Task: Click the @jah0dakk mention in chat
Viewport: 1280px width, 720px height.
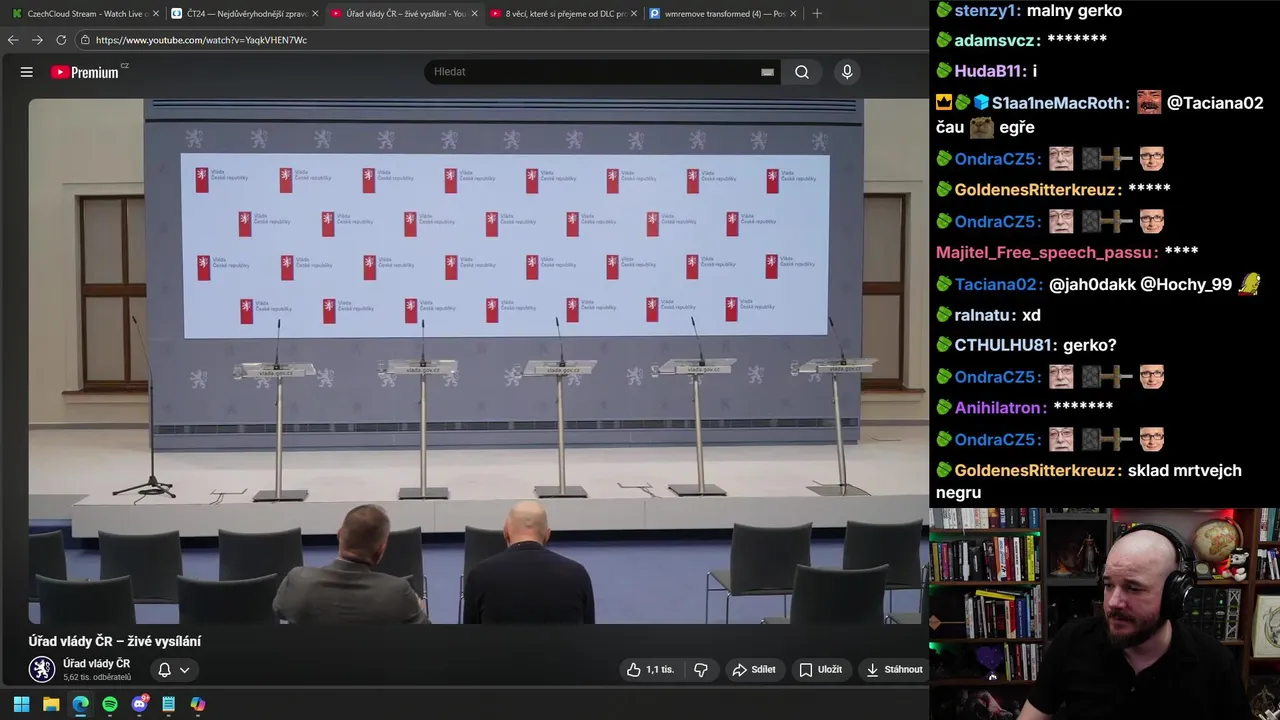Action: click(1092, 284)
